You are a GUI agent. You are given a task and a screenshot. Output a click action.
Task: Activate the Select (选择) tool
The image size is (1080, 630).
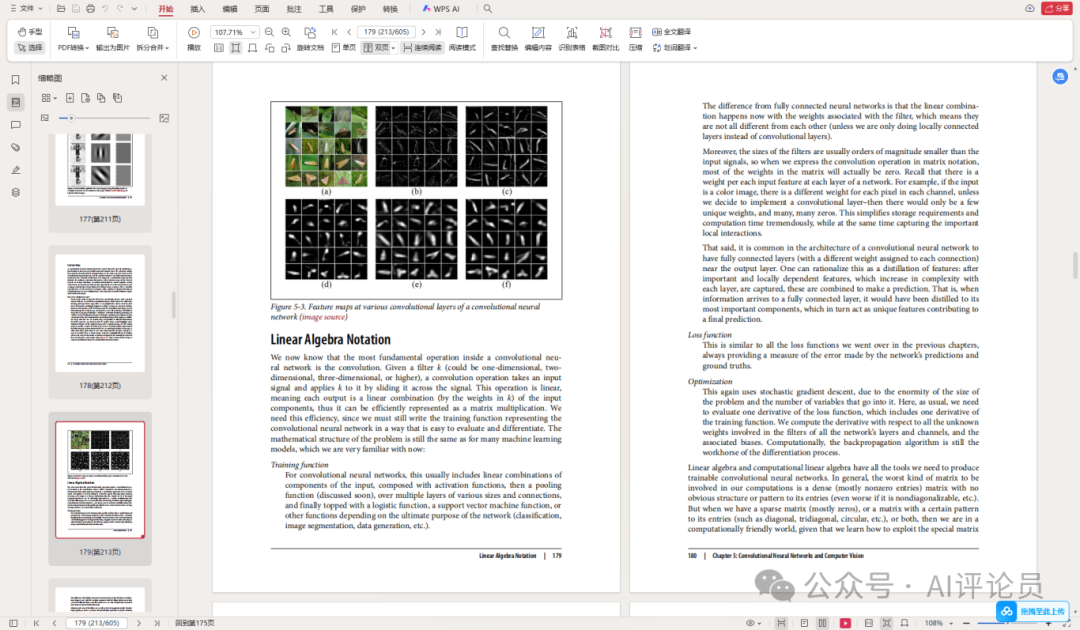30,48
